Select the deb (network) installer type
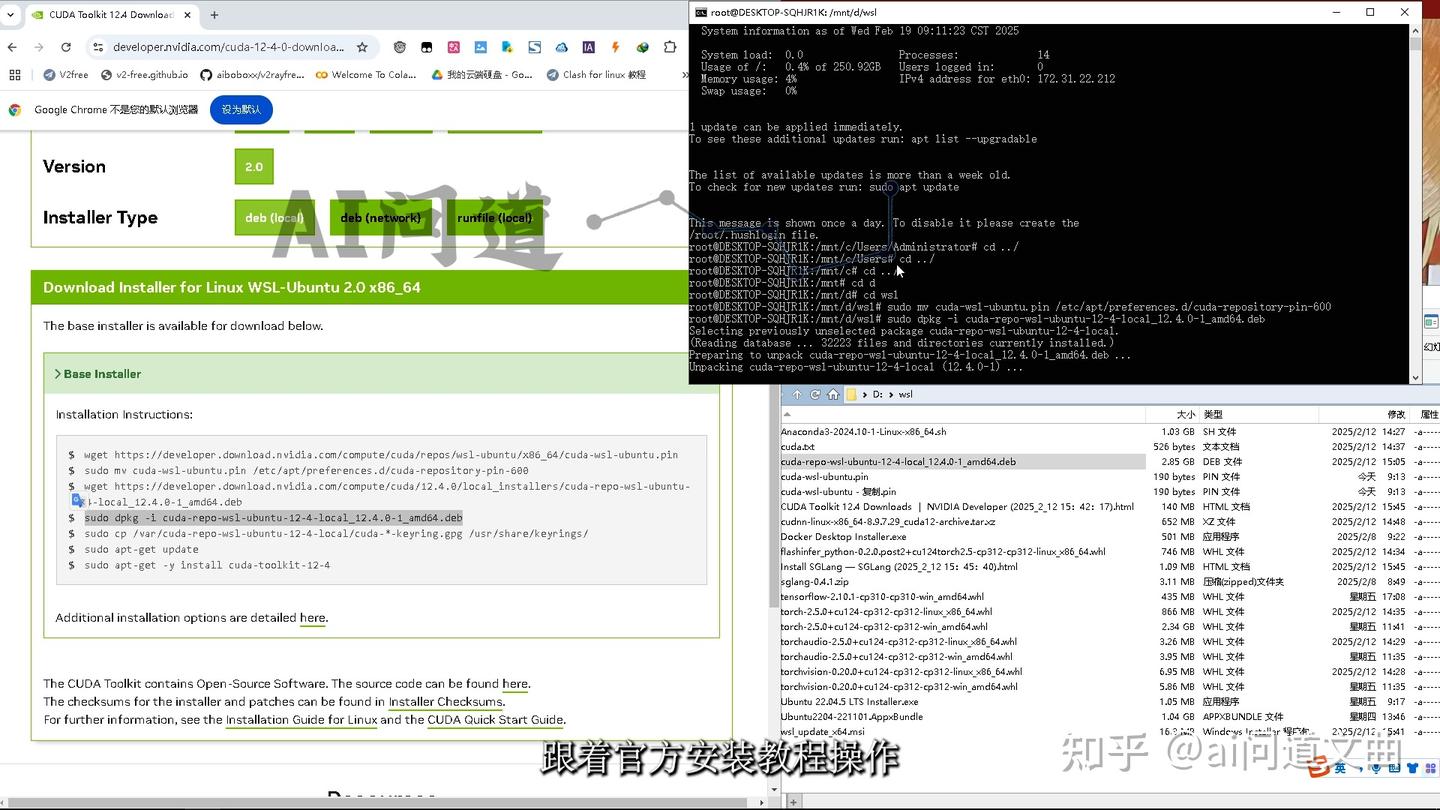 [x=380, y=217]
